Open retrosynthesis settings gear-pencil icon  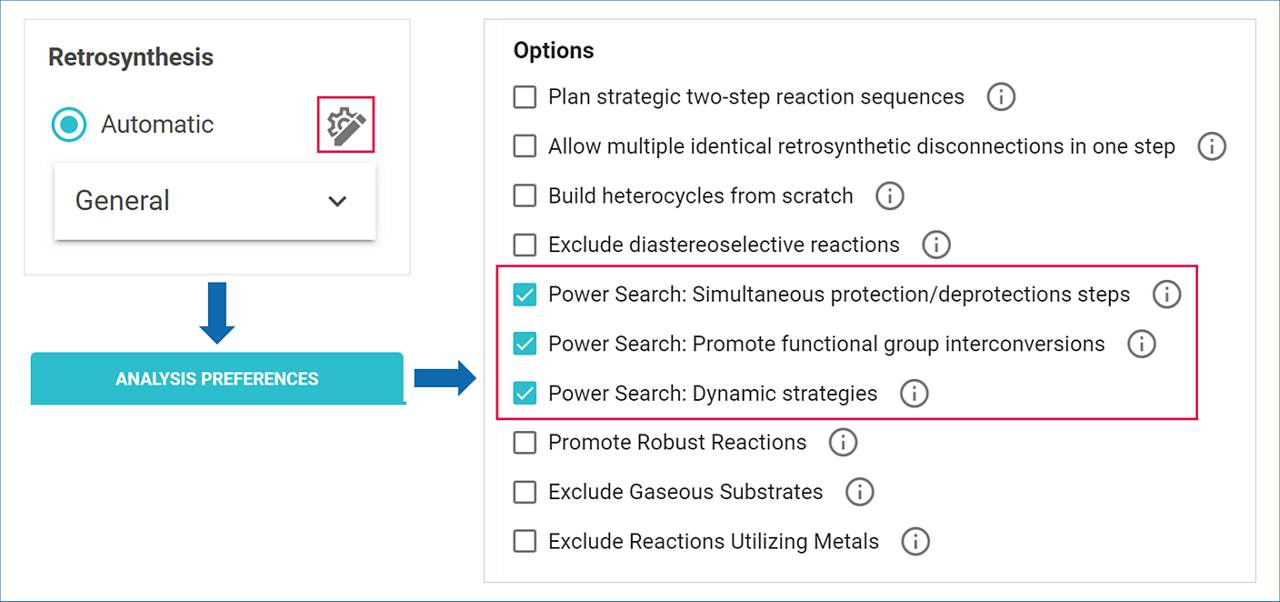(x=346, y=125)
